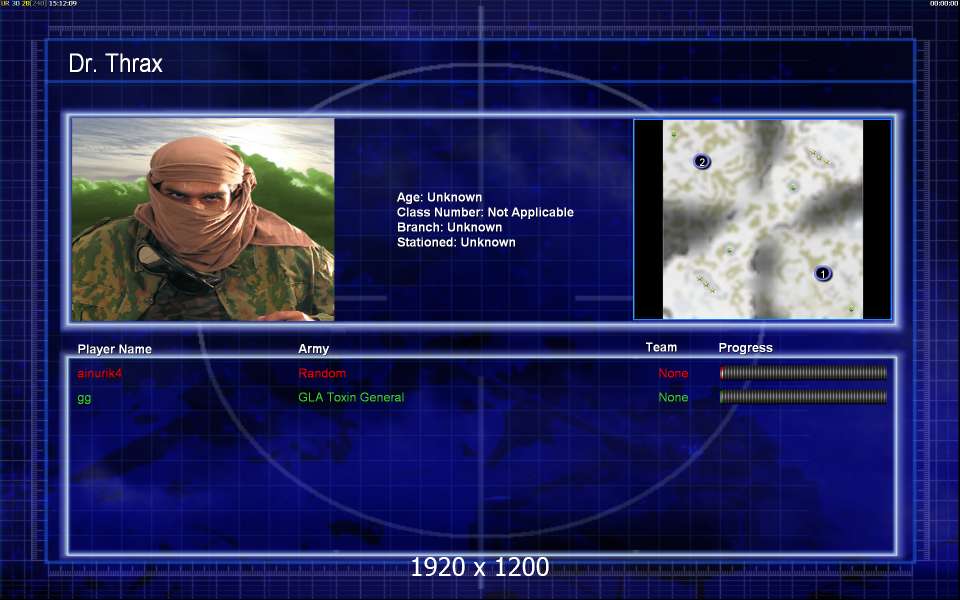
Task: Click the "Player Name" column header
Action: coord(114,349)
